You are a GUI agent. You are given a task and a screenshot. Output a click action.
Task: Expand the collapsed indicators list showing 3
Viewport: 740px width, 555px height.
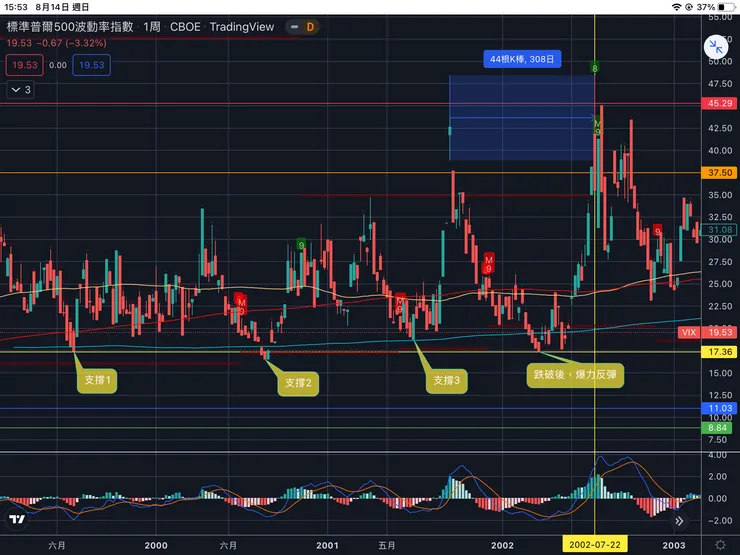(x=21, y=90)
